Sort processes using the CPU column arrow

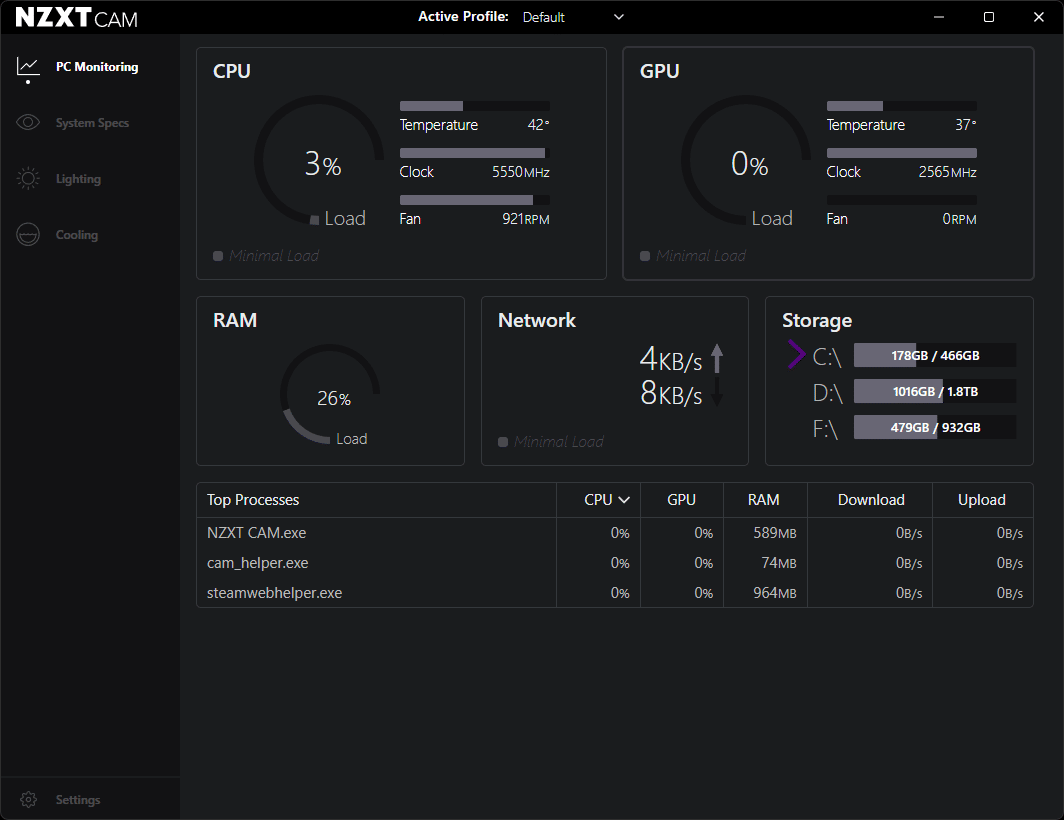[x=624, y=500]
